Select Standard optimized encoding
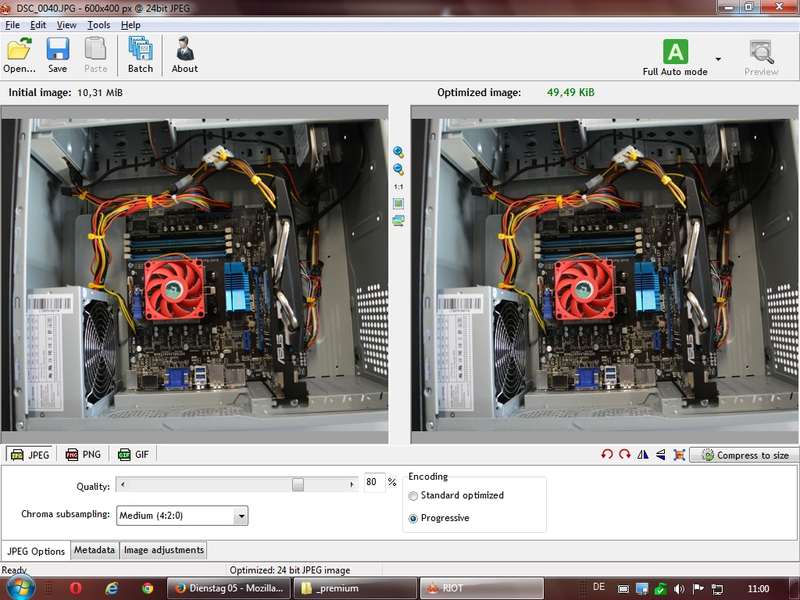 point(413,495)
